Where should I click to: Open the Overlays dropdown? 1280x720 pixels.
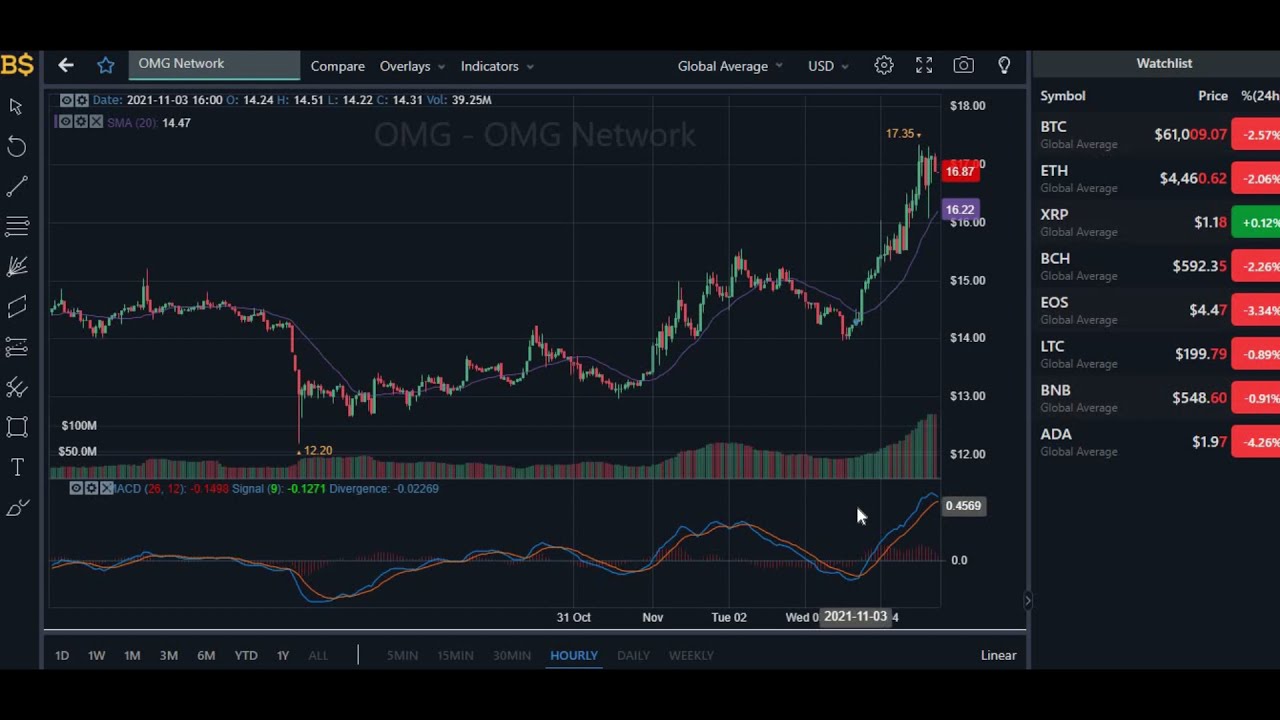point(412,66)
